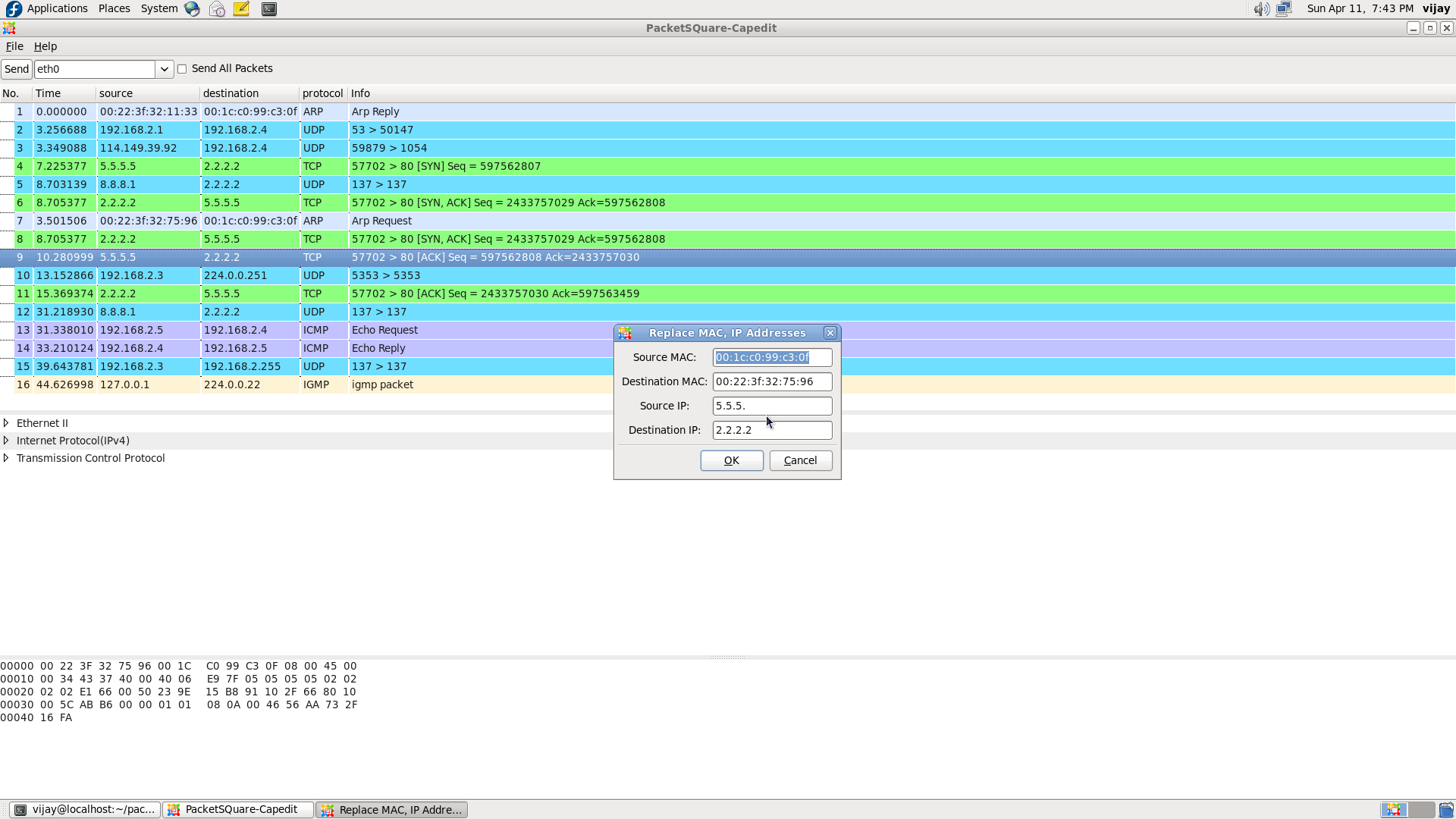Screen dimensions: 1456x819
Task: Select packet 1 Arp Reply row
Action: click(x=728, y=111)
